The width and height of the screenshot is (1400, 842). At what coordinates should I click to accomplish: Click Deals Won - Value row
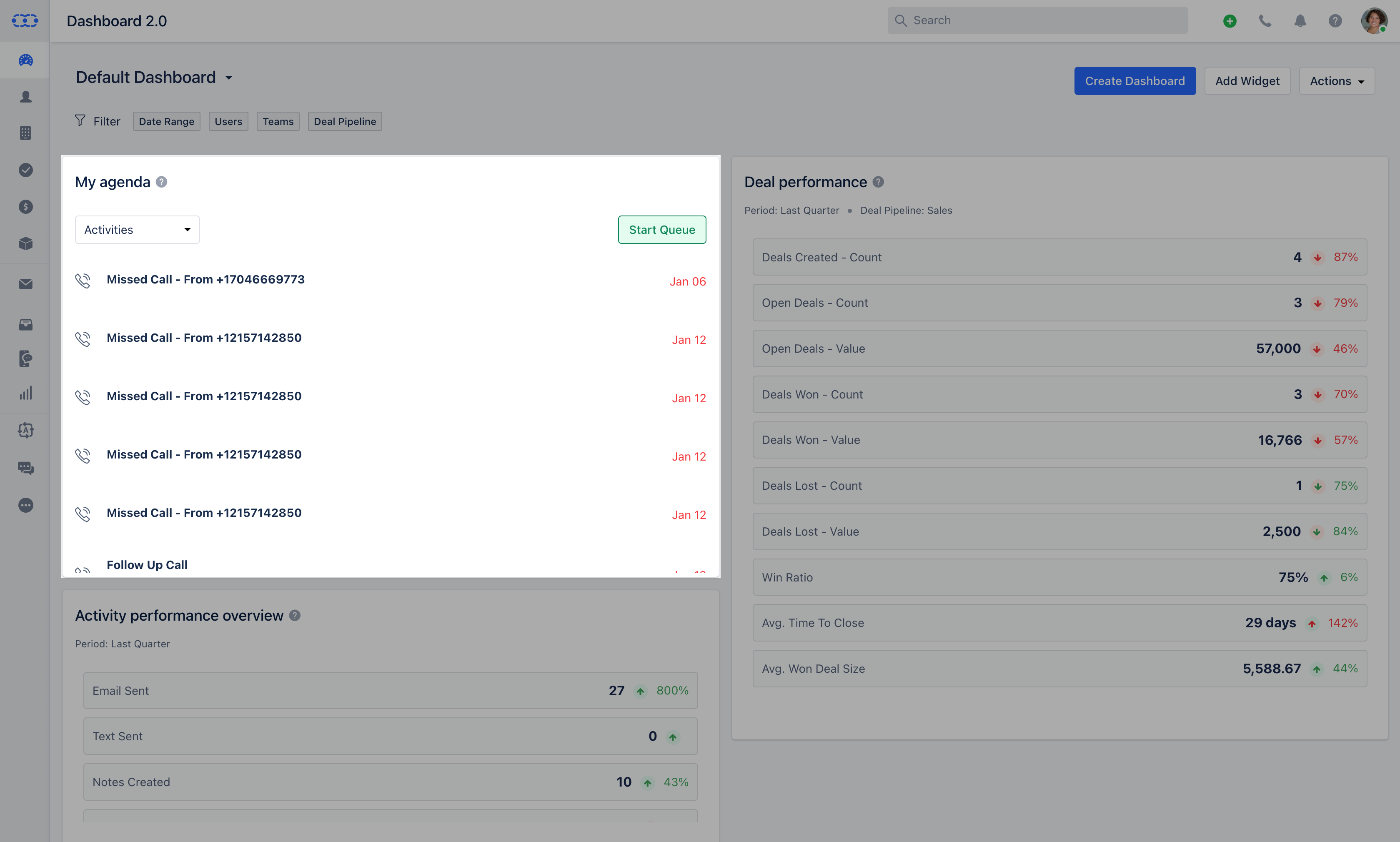coord(1059,440)
